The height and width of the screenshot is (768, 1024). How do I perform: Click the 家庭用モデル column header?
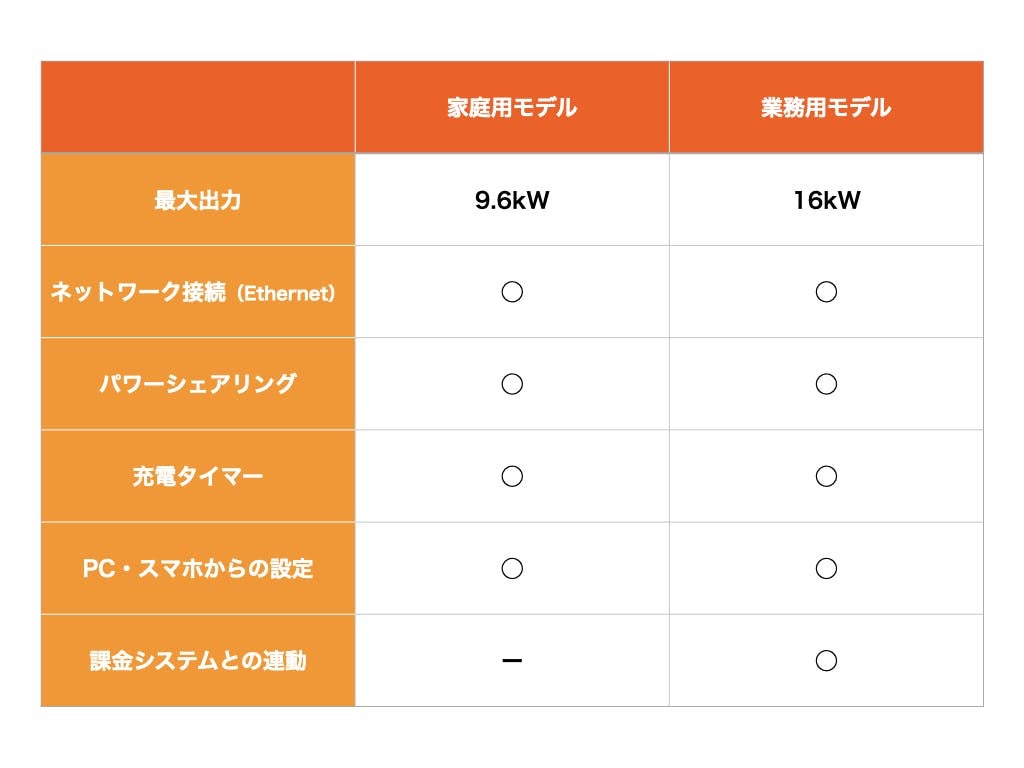tap(512, 108)
